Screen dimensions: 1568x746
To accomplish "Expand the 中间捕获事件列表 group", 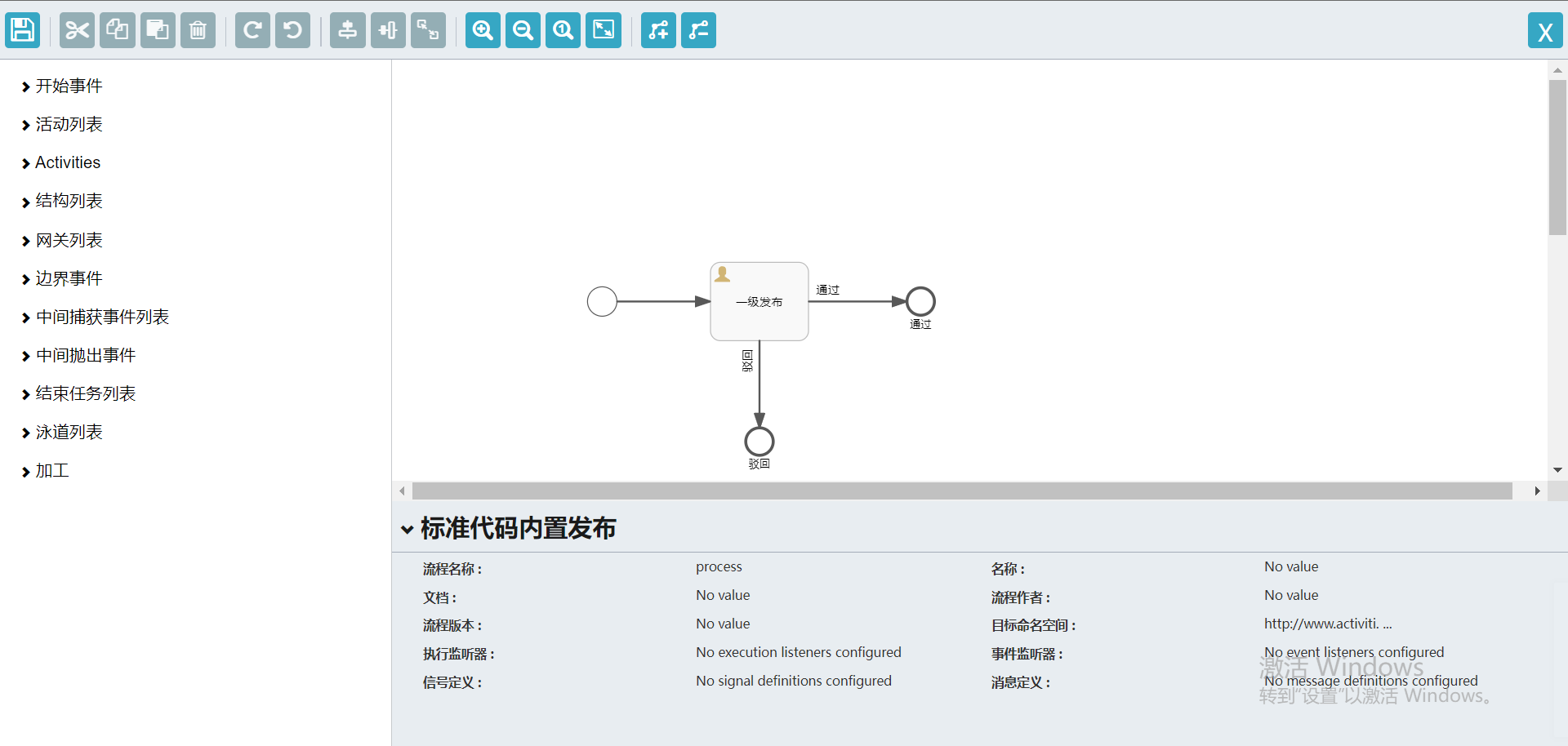I will click(96, 317).
